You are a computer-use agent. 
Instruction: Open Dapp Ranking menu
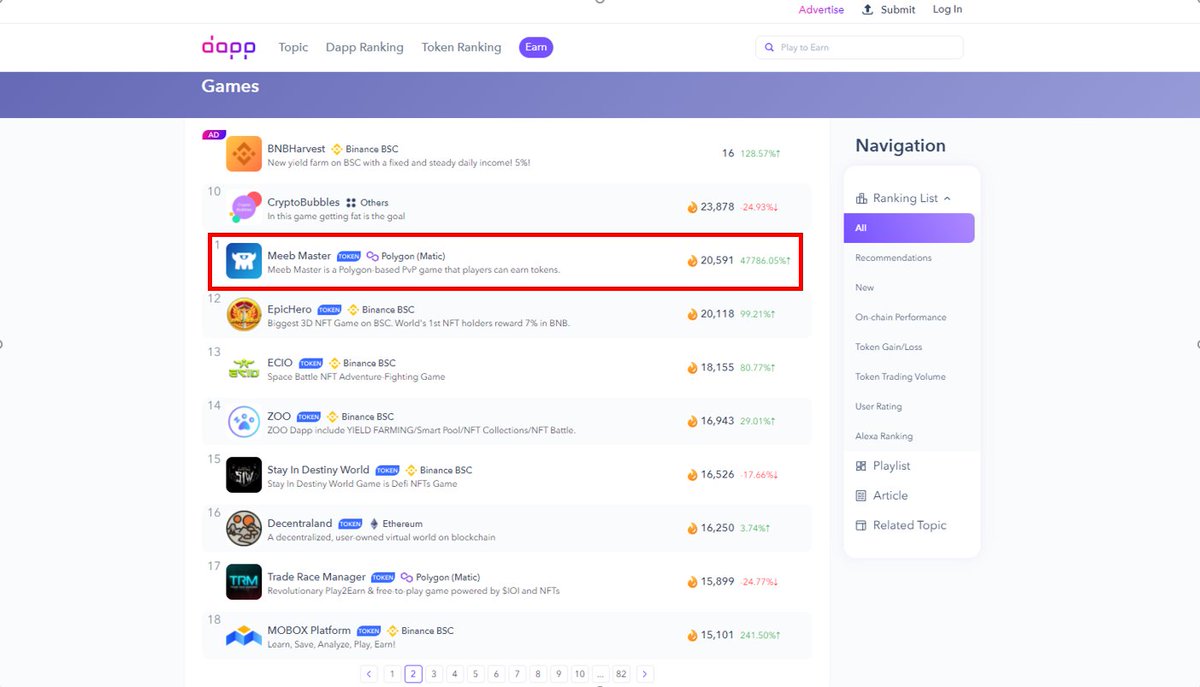[365, 47]
